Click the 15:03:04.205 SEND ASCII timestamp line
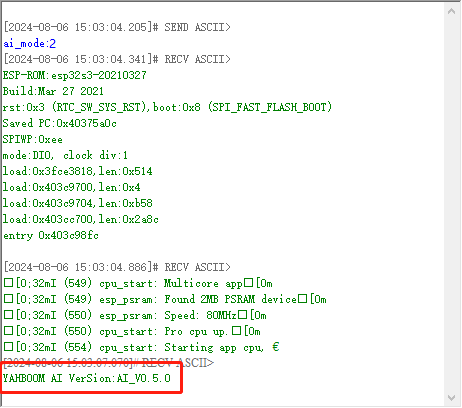The height and width of the screenshot is (408, 462). pos(117,27)
